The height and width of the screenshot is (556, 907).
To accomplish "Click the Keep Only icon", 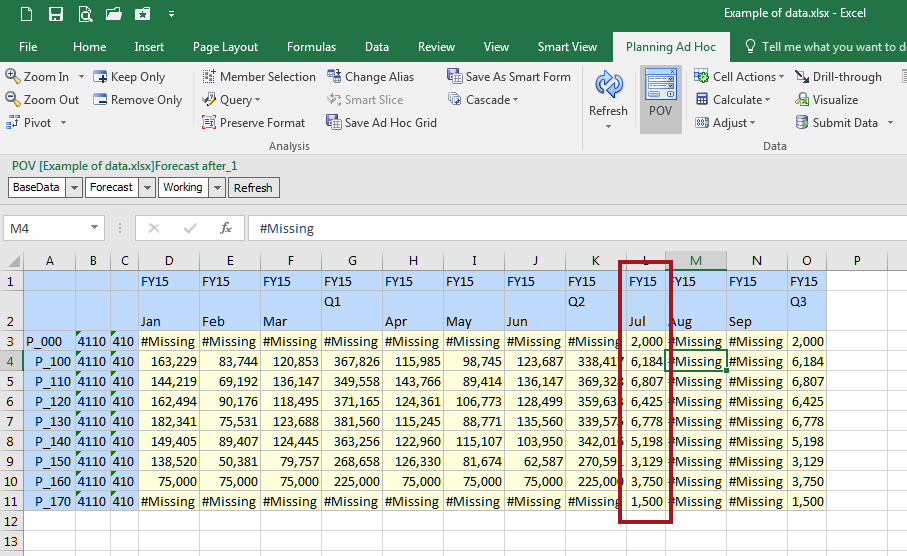I will click(100, 77).
